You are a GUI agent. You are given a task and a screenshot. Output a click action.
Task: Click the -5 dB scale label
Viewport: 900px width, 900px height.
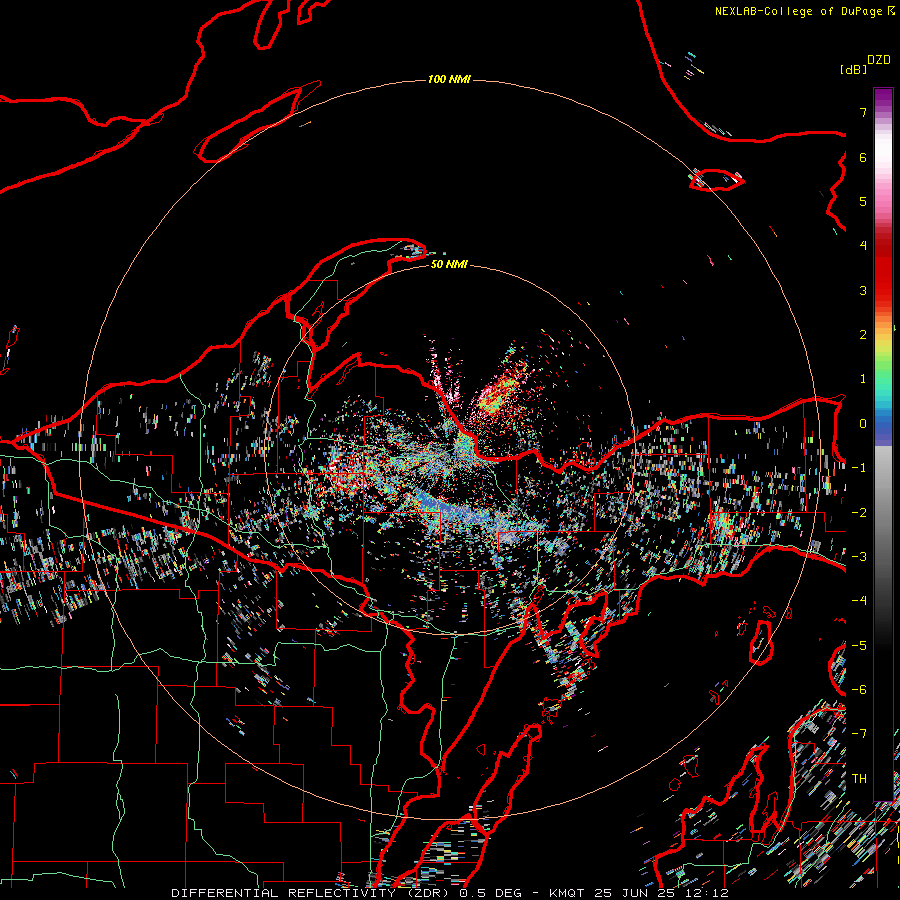859,645
